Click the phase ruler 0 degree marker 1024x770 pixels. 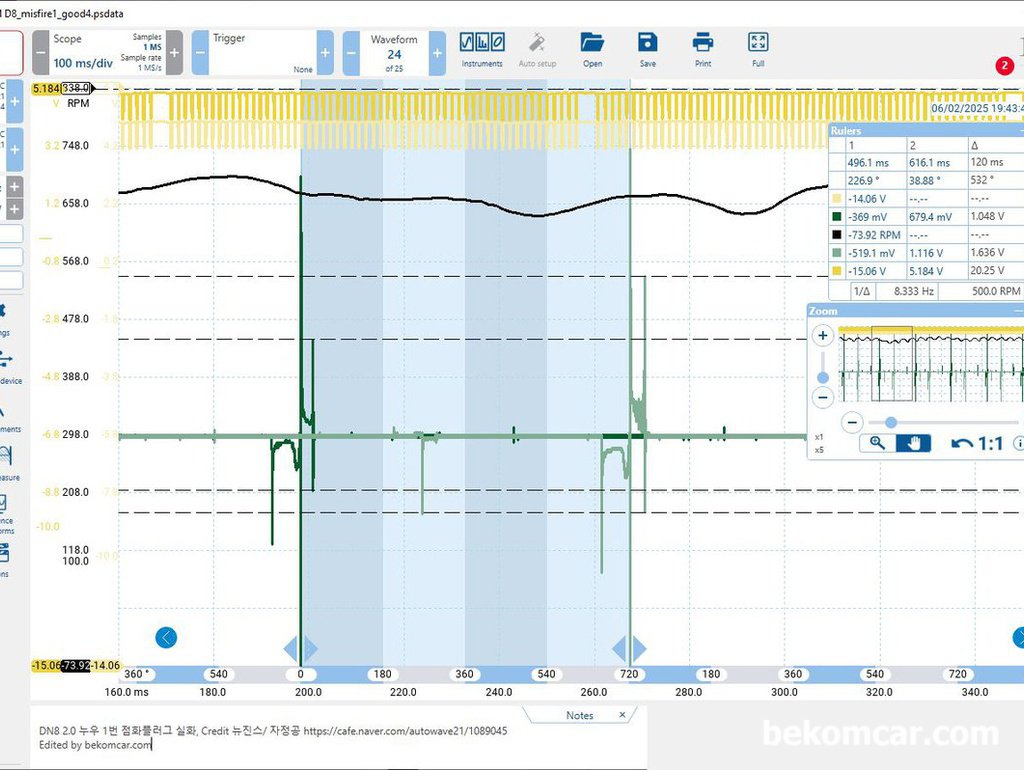coord(300,675)
